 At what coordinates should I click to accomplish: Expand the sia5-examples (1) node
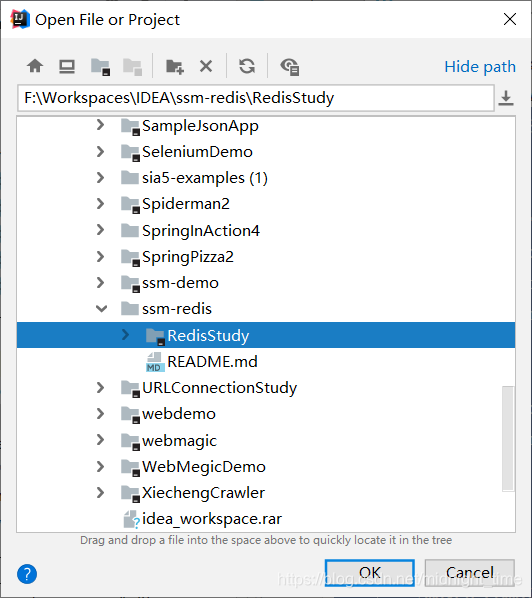100,177
